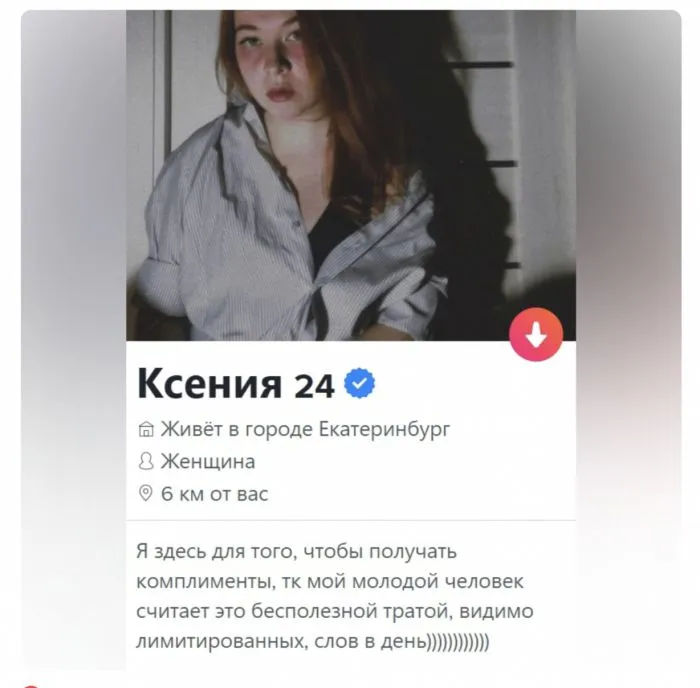Click the bio line starting Я здесь для того
The height and width of the screenshot is (688, 700).
click(296, 552)
